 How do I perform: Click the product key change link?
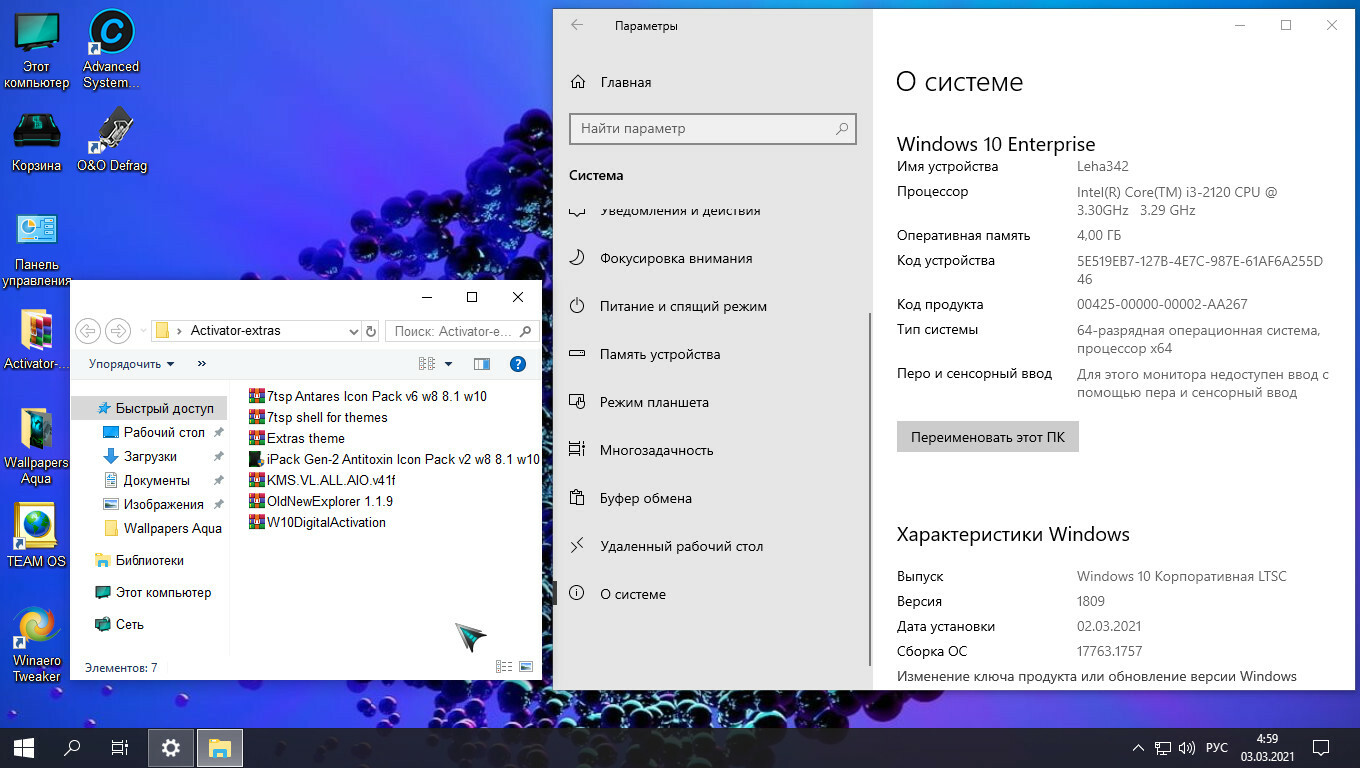pyautogui.click(x=1096, y=676)
